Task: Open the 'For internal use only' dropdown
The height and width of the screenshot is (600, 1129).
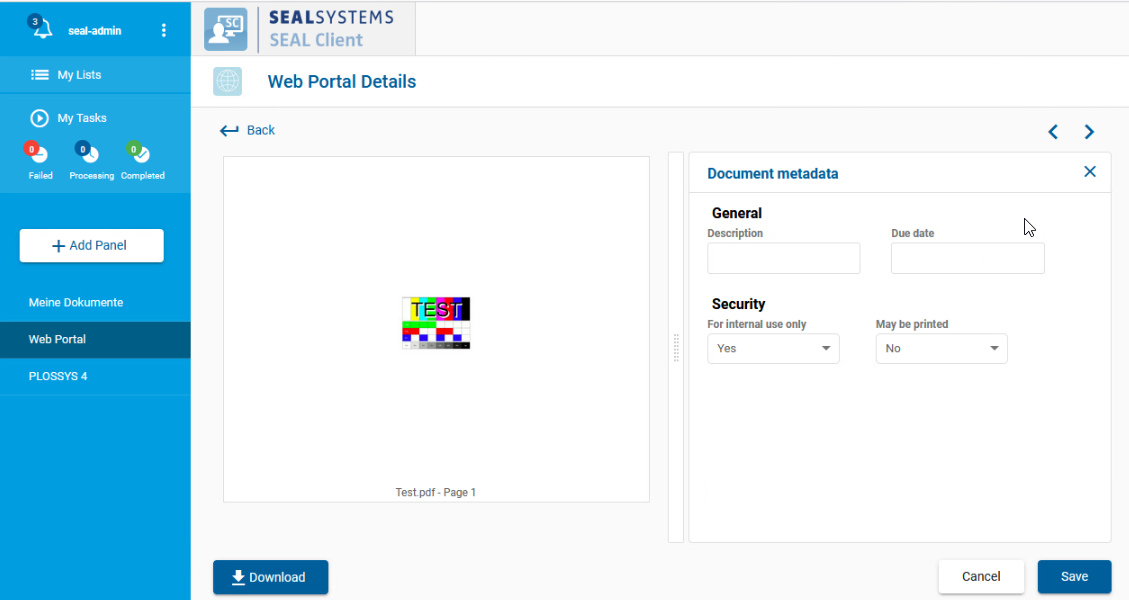Action: tap(773, 348)
